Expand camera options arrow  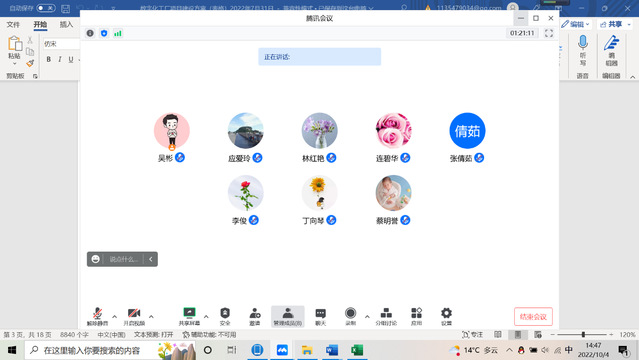pyautogui.click(x=151, y=316)
